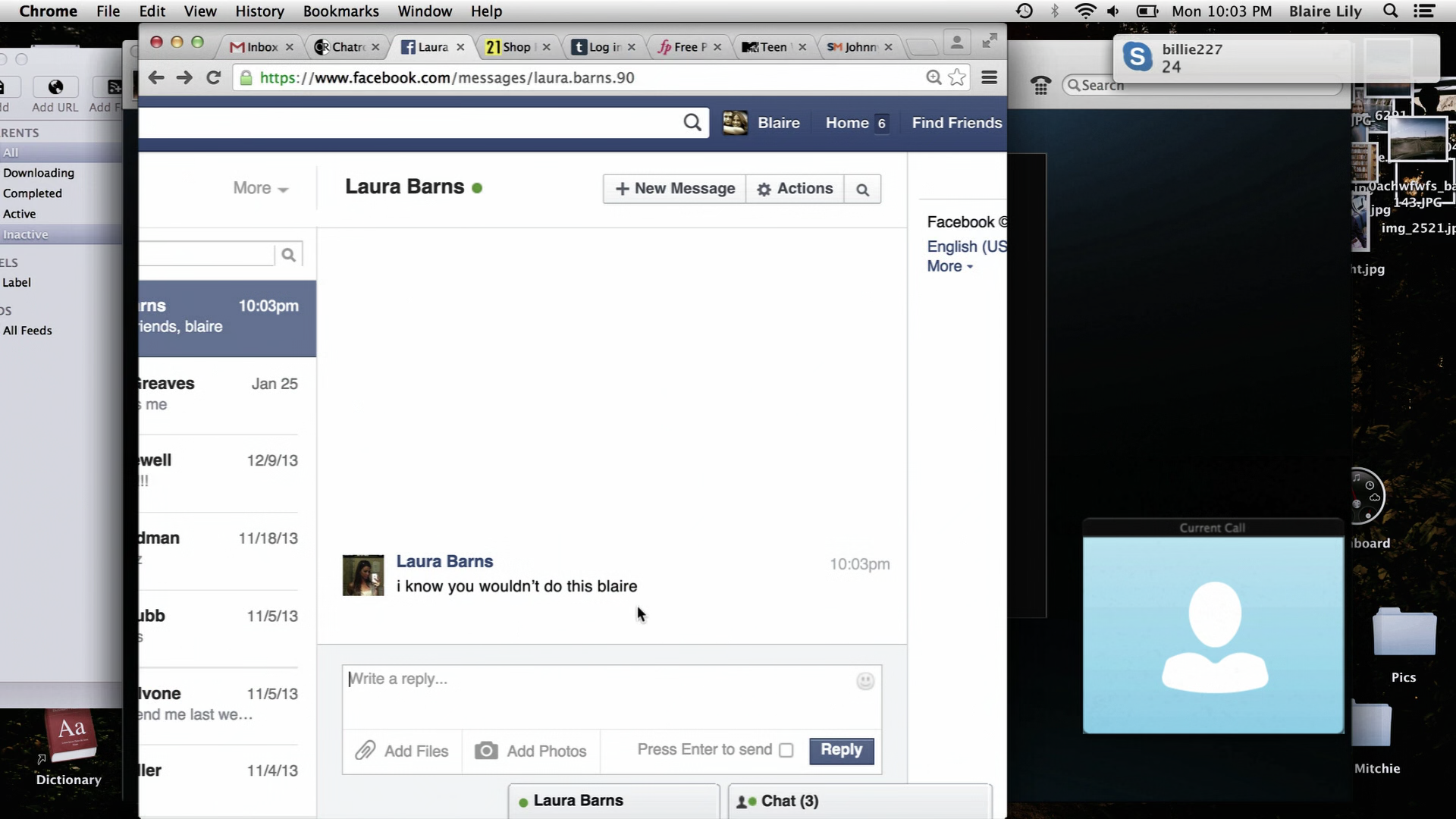Open the Chrome user profile icon
Viewport: 1456px width, 819px height.
[957, 43]
